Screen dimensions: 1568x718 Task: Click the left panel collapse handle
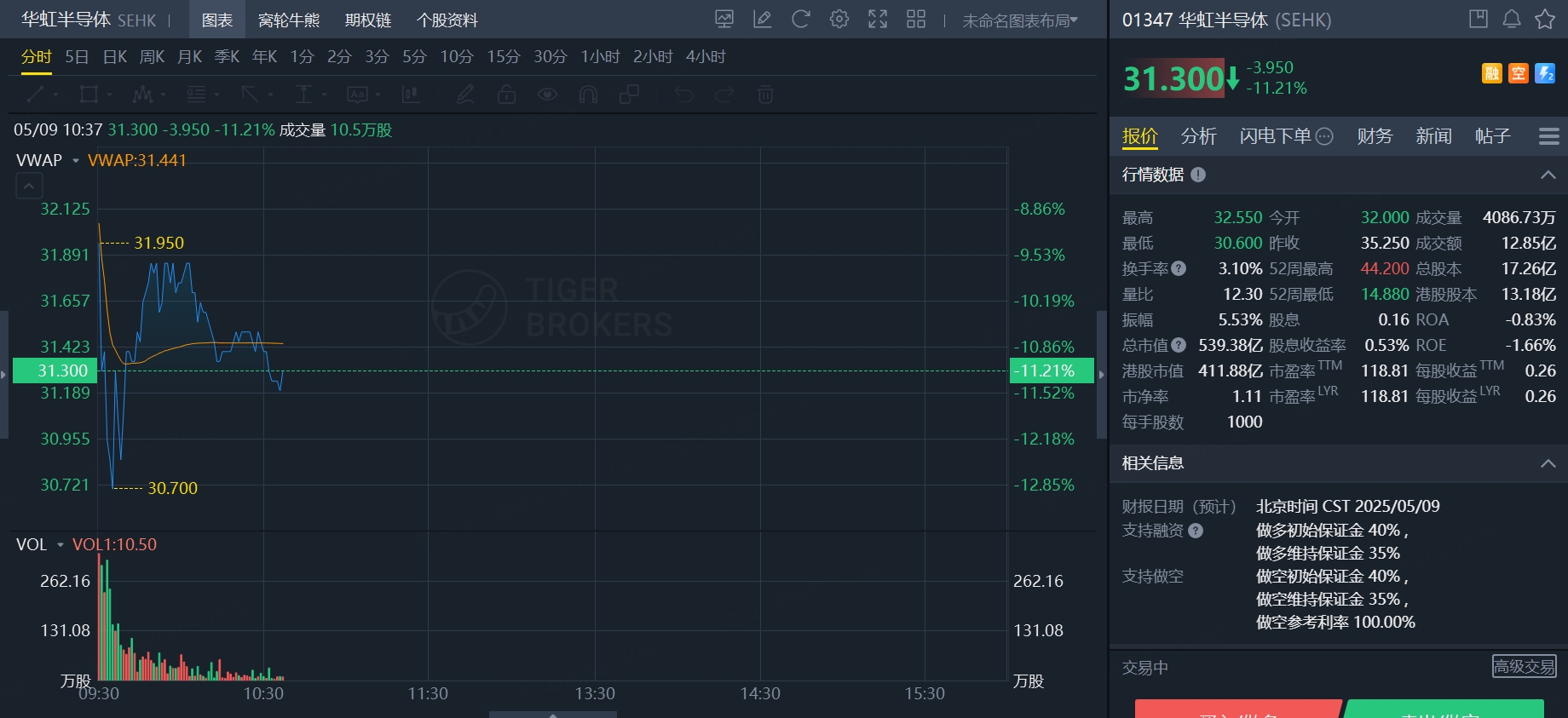[x=4, y=375]
